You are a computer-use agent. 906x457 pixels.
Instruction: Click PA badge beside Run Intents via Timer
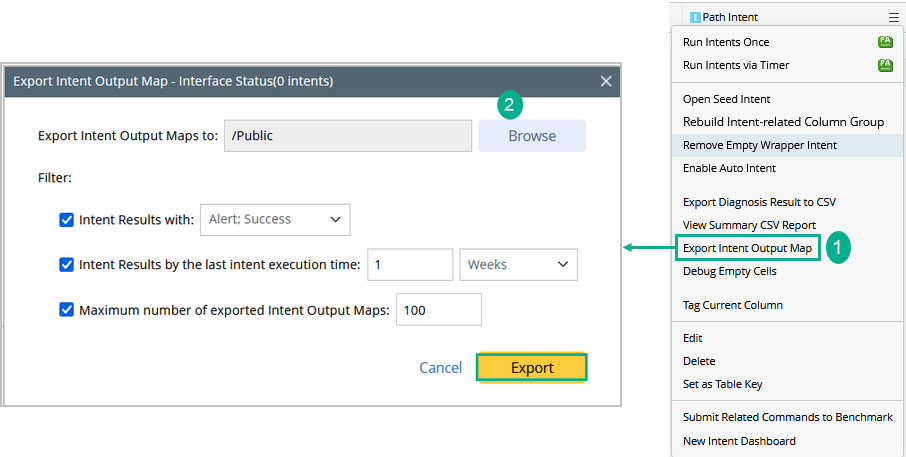(885, 65)
